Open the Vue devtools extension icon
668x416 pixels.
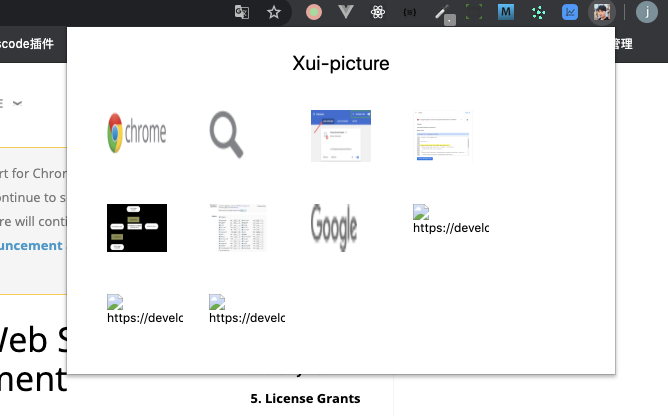(x=346, y=12)
